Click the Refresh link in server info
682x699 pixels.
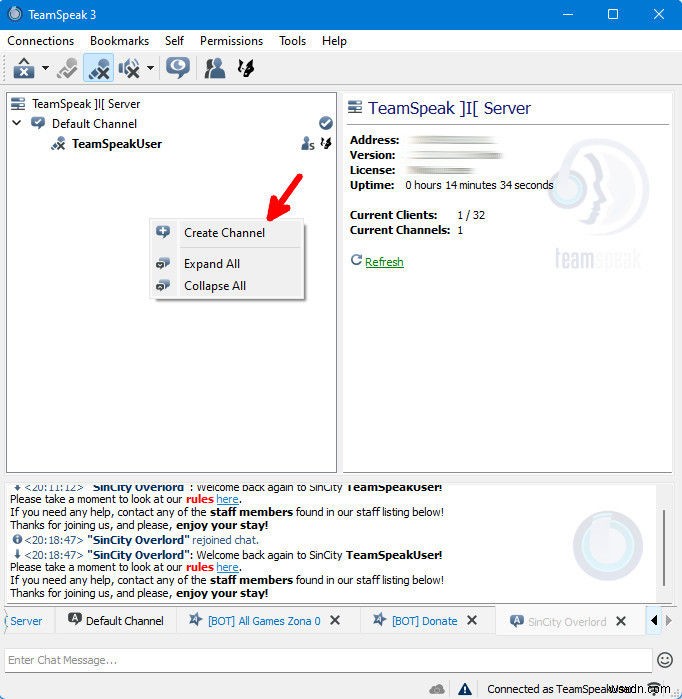384,262
